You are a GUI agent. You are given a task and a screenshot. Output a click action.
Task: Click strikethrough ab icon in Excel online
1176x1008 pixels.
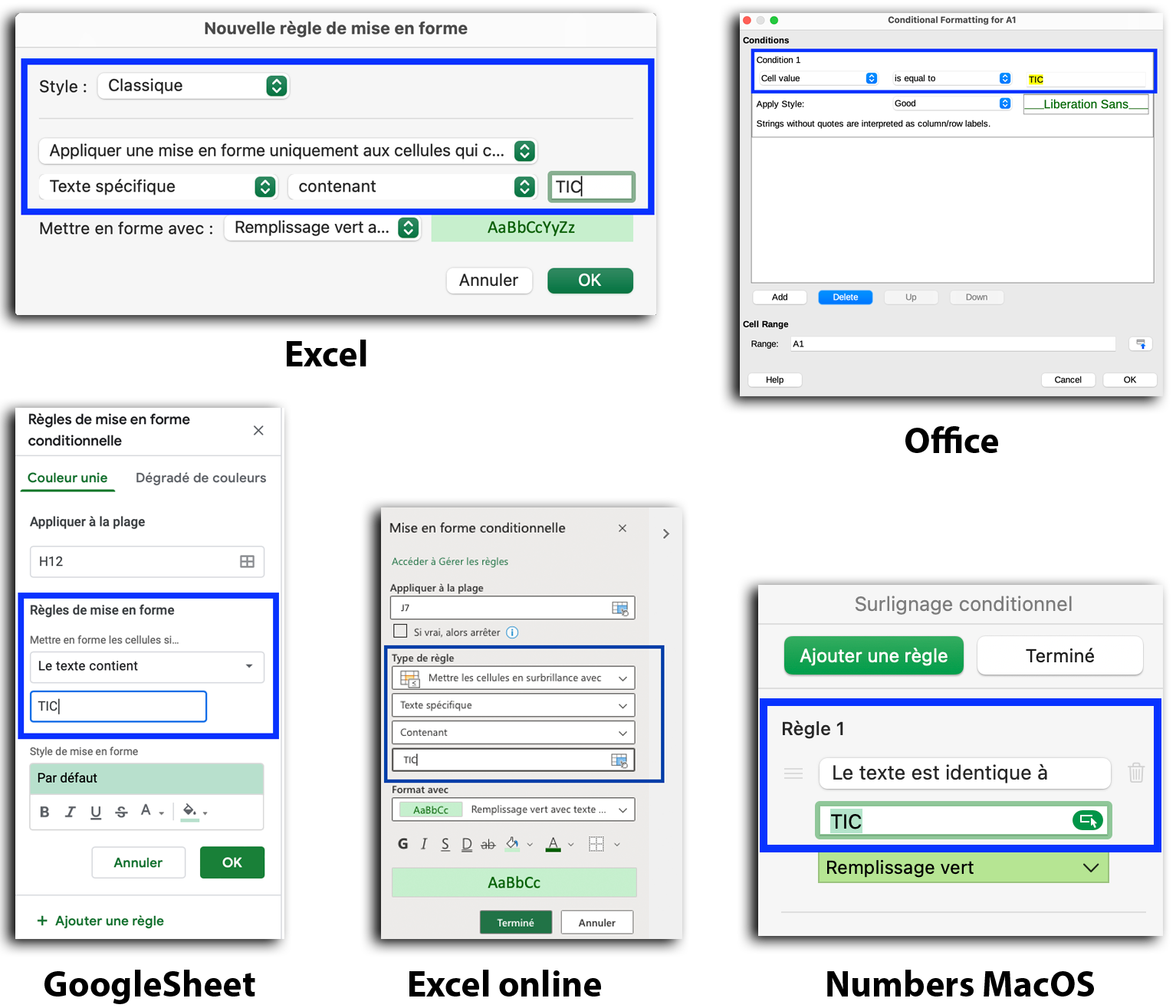[x=488, y=844]
